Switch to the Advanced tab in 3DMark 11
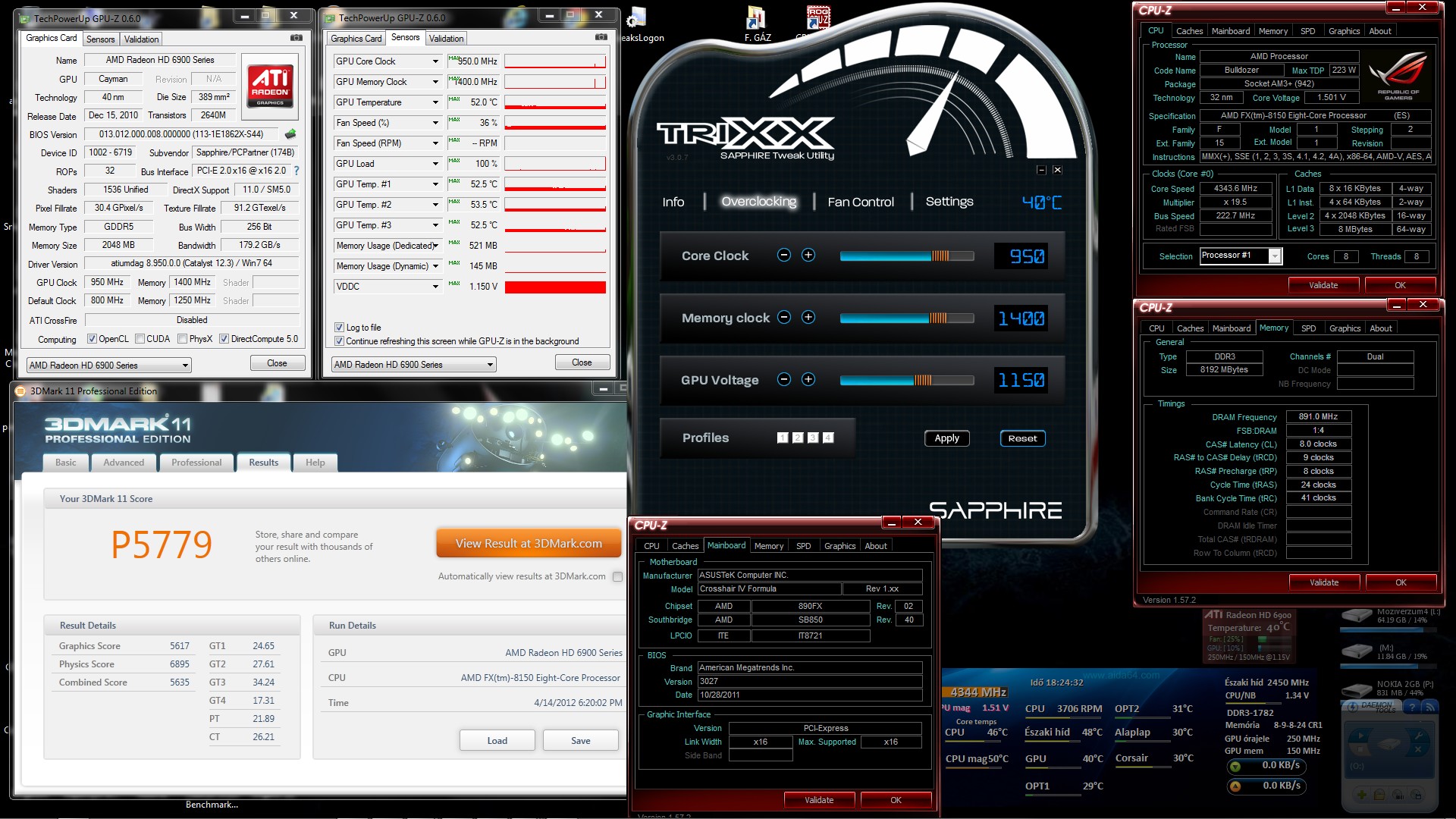1456x819 pixels. pyautogui.click(x=124, y=463)
